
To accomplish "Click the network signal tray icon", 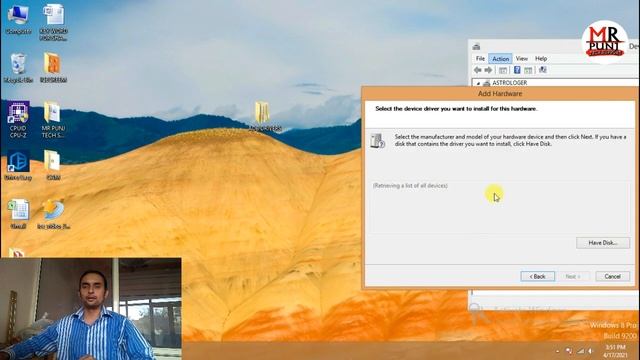I will tap(580, 351).
